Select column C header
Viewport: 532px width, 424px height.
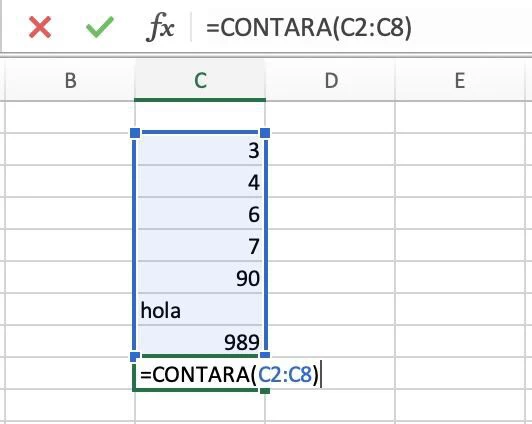(200, 81)
